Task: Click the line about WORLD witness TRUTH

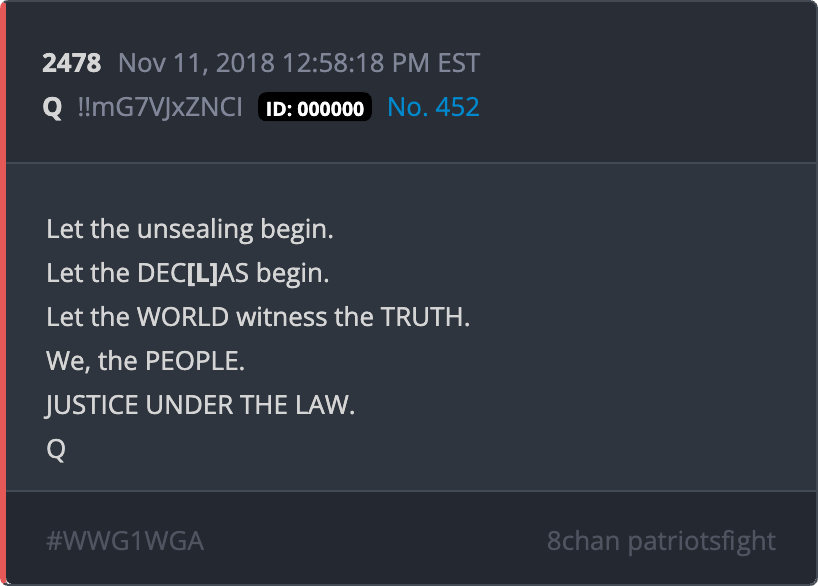Action: coord(258,317)
